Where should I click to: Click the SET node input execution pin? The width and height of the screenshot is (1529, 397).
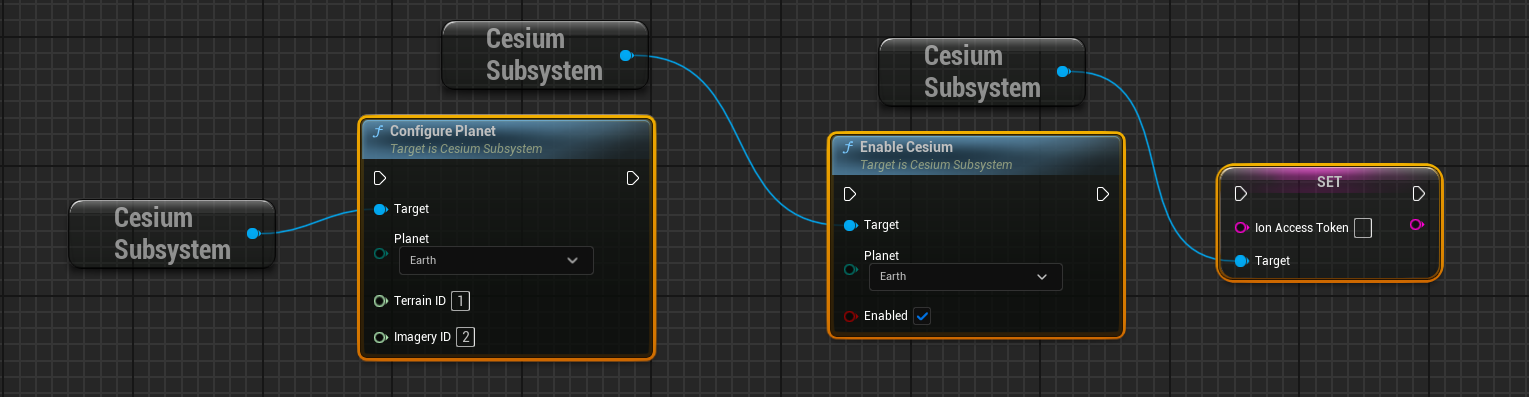coord(1241,193)
